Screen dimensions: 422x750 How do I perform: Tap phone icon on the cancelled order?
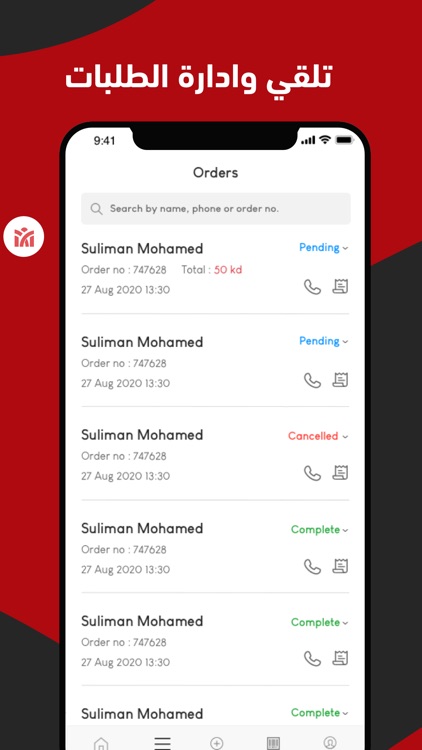pos(312,474)
